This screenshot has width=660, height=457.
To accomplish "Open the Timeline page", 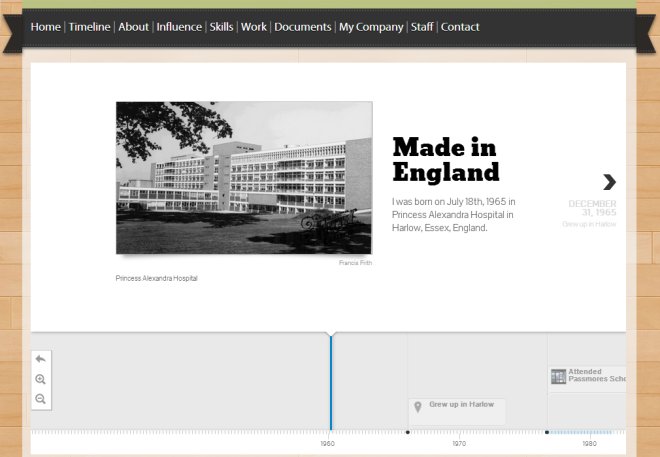I will pyautogui.click(x=89, y=27).
